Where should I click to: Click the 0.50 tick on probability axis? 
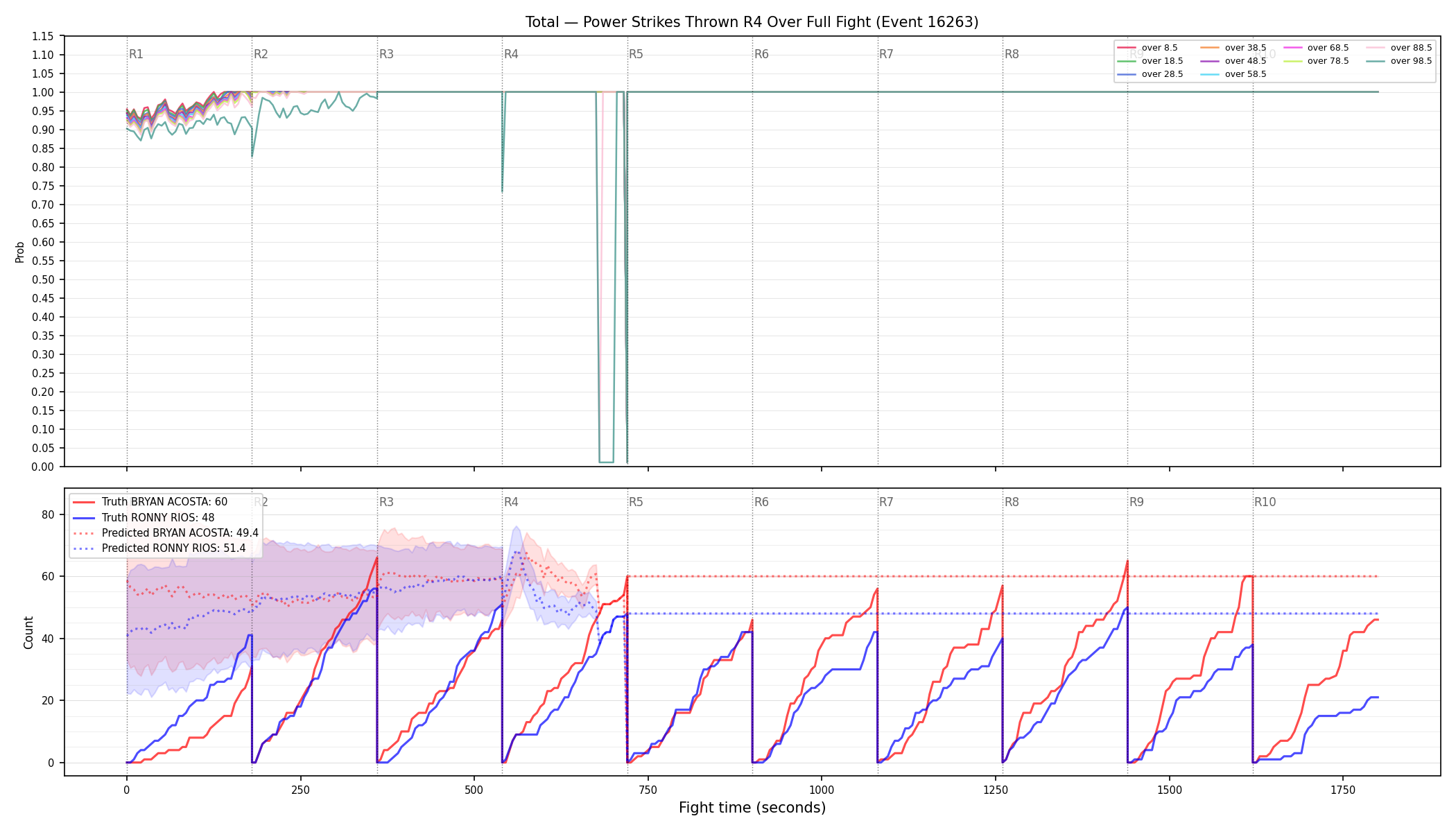pyautogui.click(x=43, y=279)
